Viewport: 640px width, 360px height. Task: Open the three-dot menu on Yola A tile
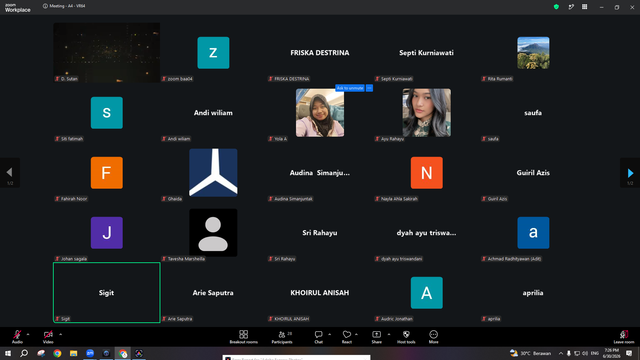tap(369, 88)
